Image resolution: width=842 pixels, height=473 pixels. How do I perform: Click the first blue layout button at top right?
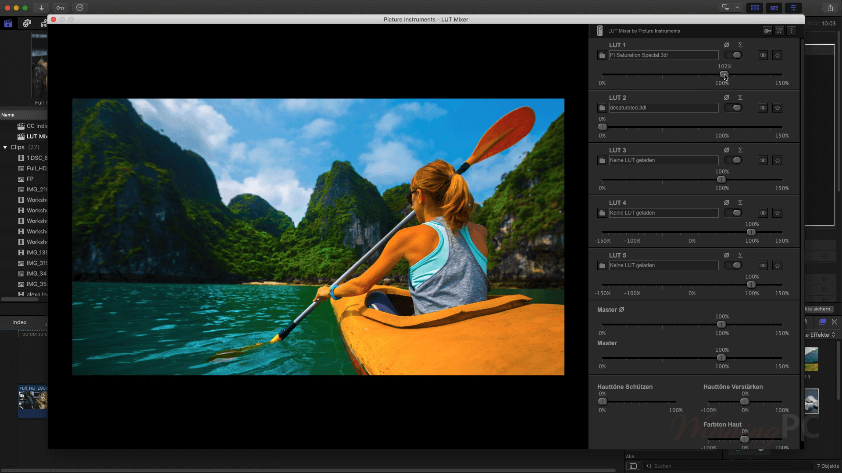[x=754, y=8]
